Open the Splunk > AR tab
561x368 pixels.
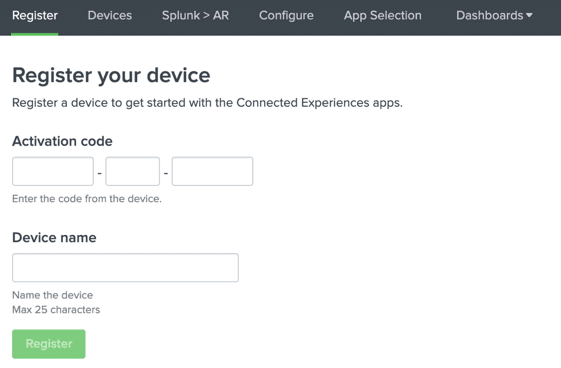click(x=195, y=15)
